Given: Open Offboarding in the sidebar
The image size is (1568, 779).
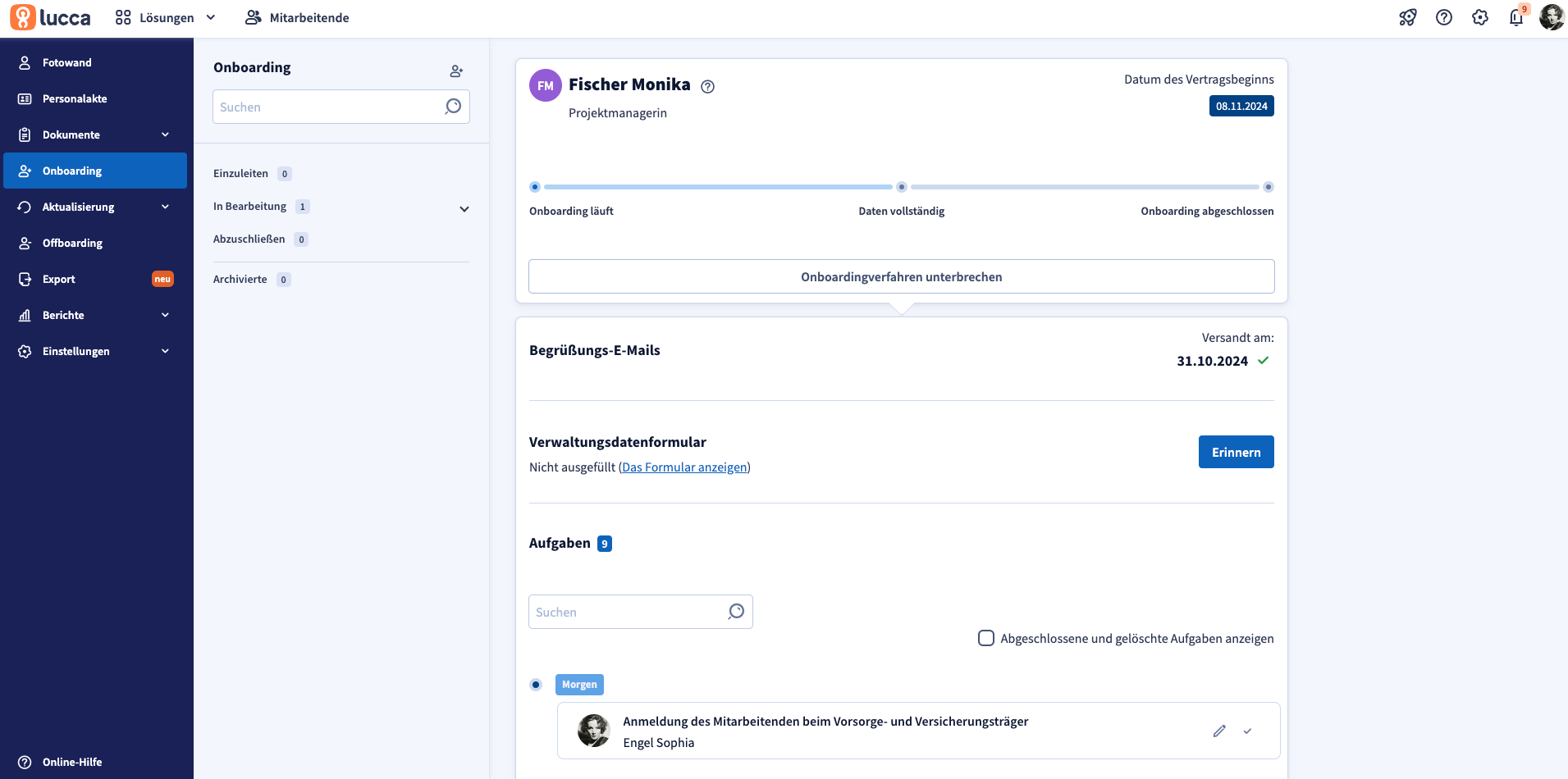Looking at the screenshot, I should 72,243.
